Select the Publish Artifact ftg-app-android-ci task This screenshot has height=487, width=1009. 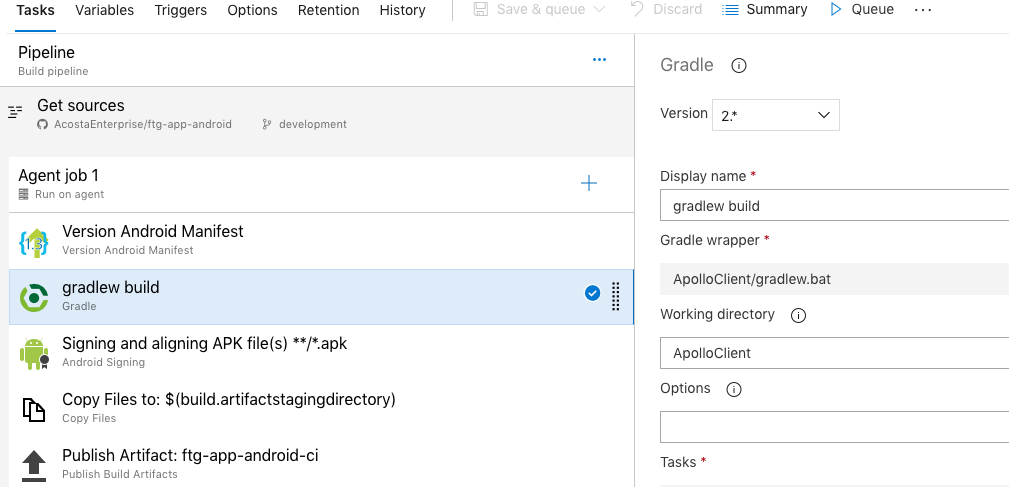(x=321, y=463)
